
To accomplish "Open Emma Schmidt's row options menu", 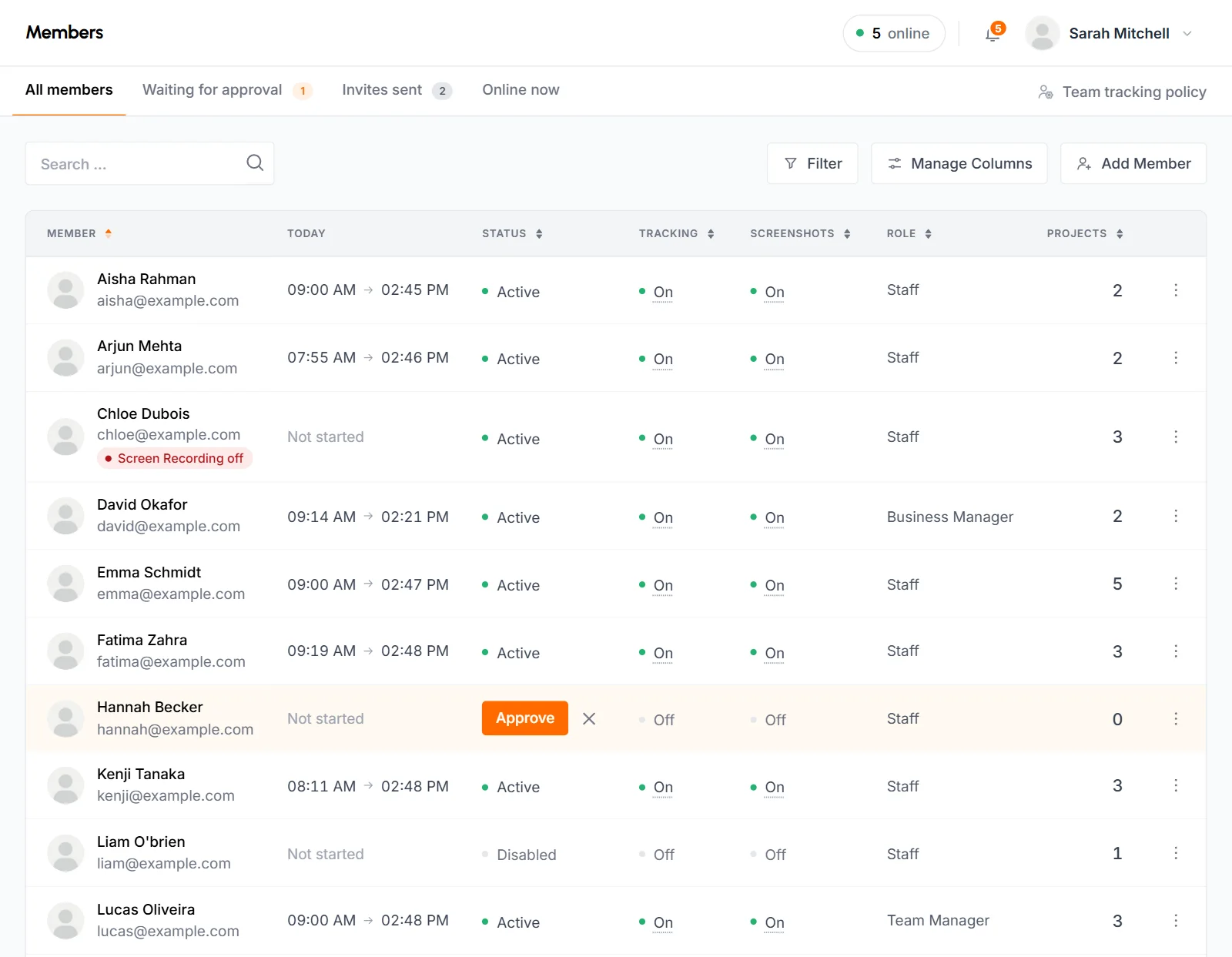I will 1176,584.
